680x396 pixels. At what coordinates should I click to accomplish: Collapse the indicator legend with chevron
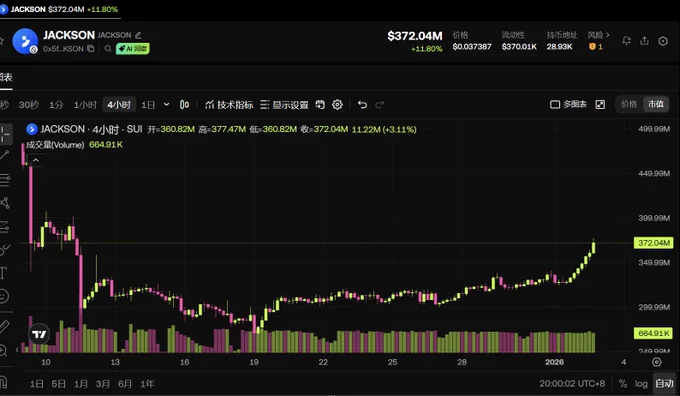coord(36,160)
